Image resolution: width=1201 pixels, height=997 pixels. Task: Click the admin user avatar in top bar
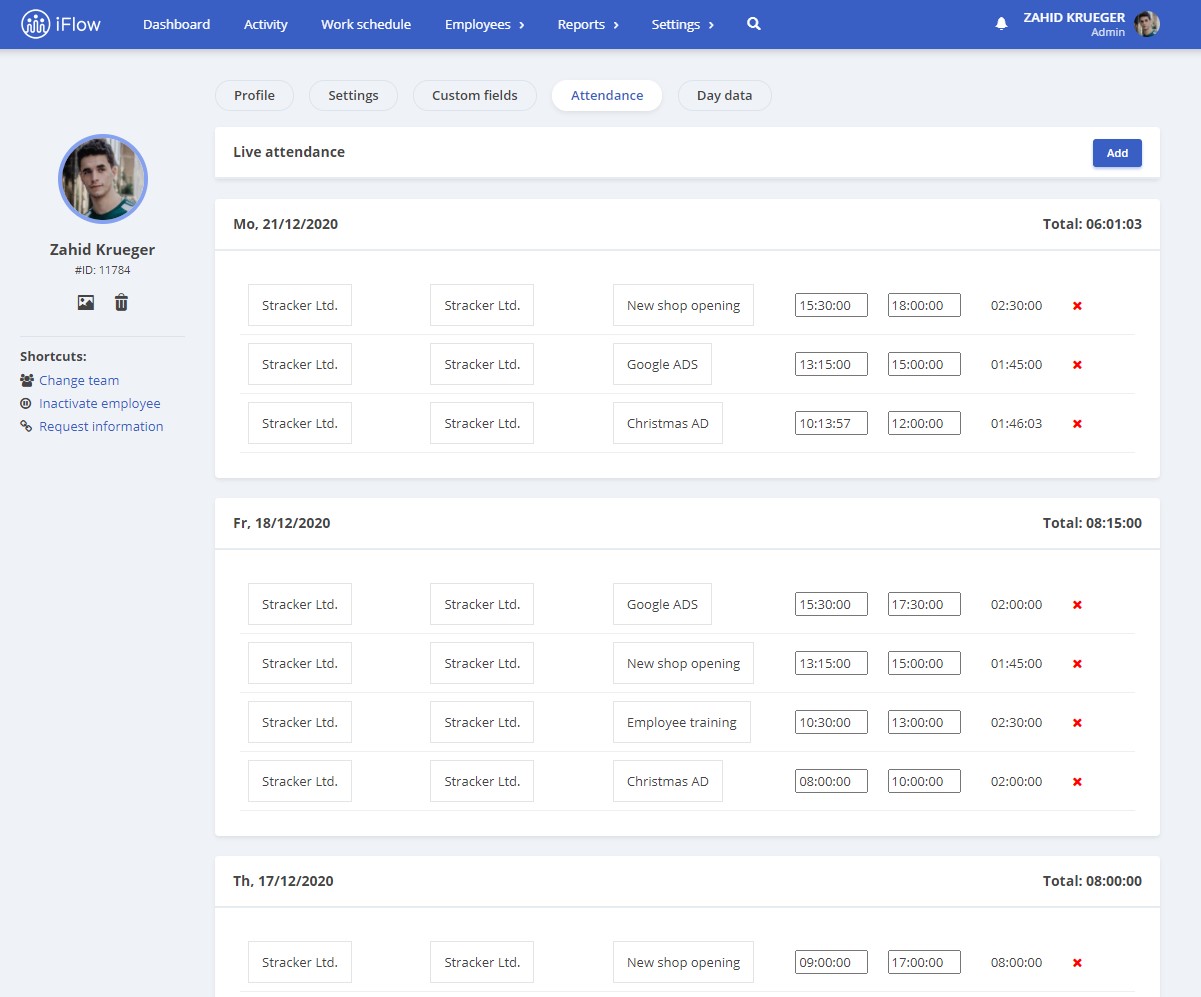coord(1147,24)
